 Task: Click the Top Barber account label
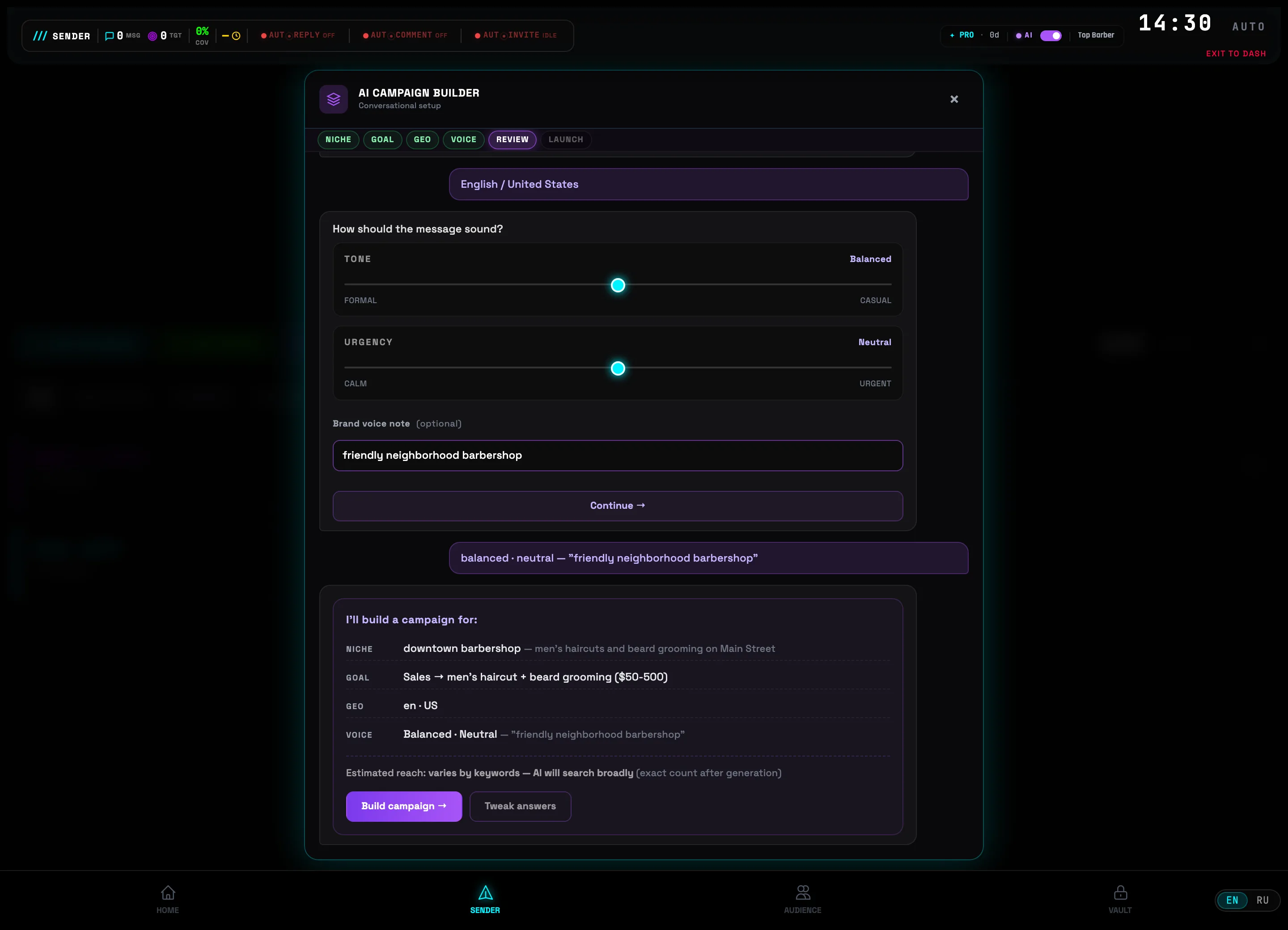(x=1096, y=35)
